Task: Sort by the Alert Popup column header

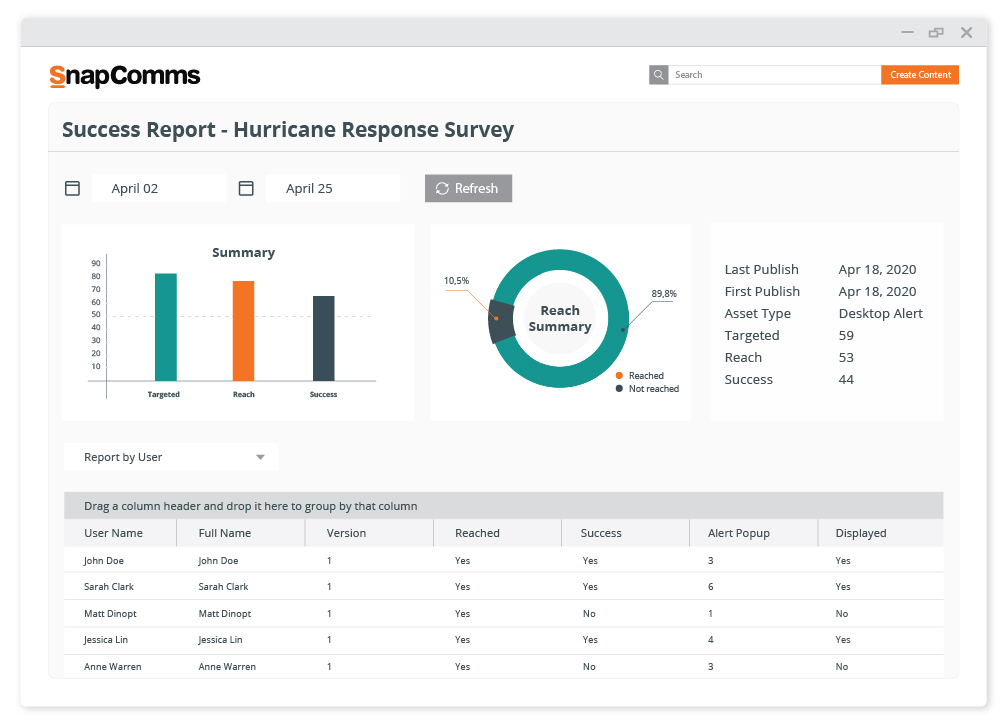Action: [x=739, y=533]
